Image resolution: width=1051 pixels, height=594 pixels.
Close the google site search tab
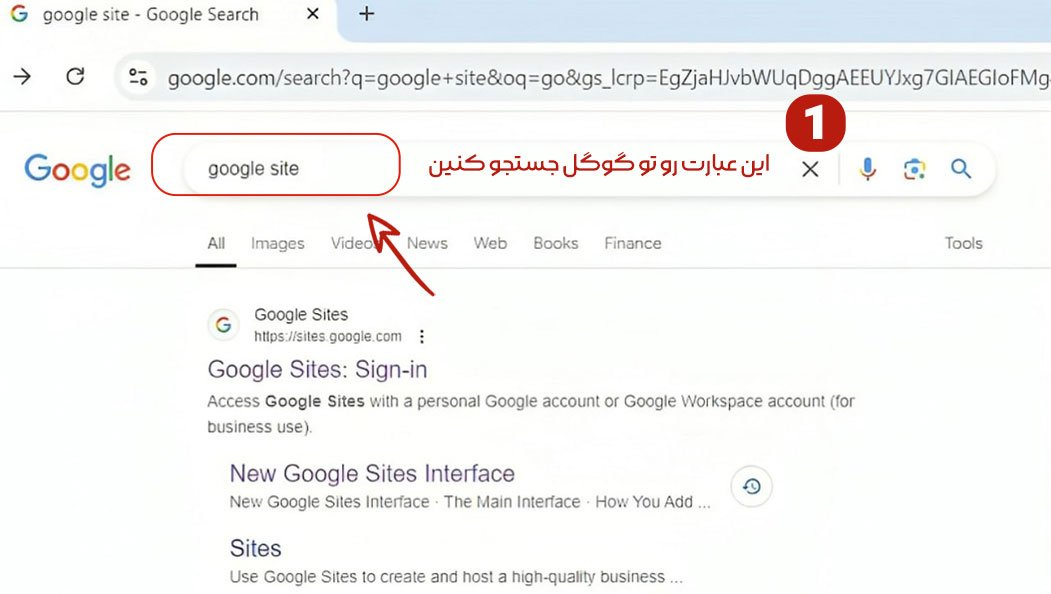313,14
